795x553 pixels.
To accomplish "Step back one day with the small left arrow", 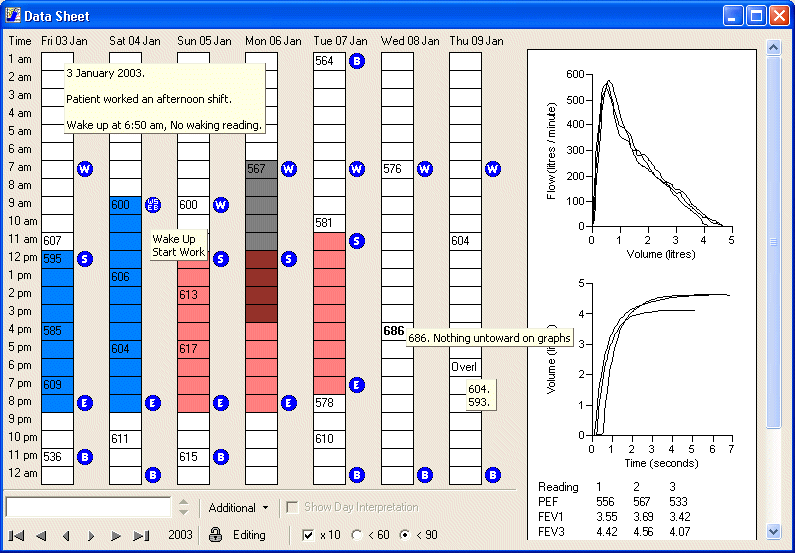I will (x=66, y=535).
